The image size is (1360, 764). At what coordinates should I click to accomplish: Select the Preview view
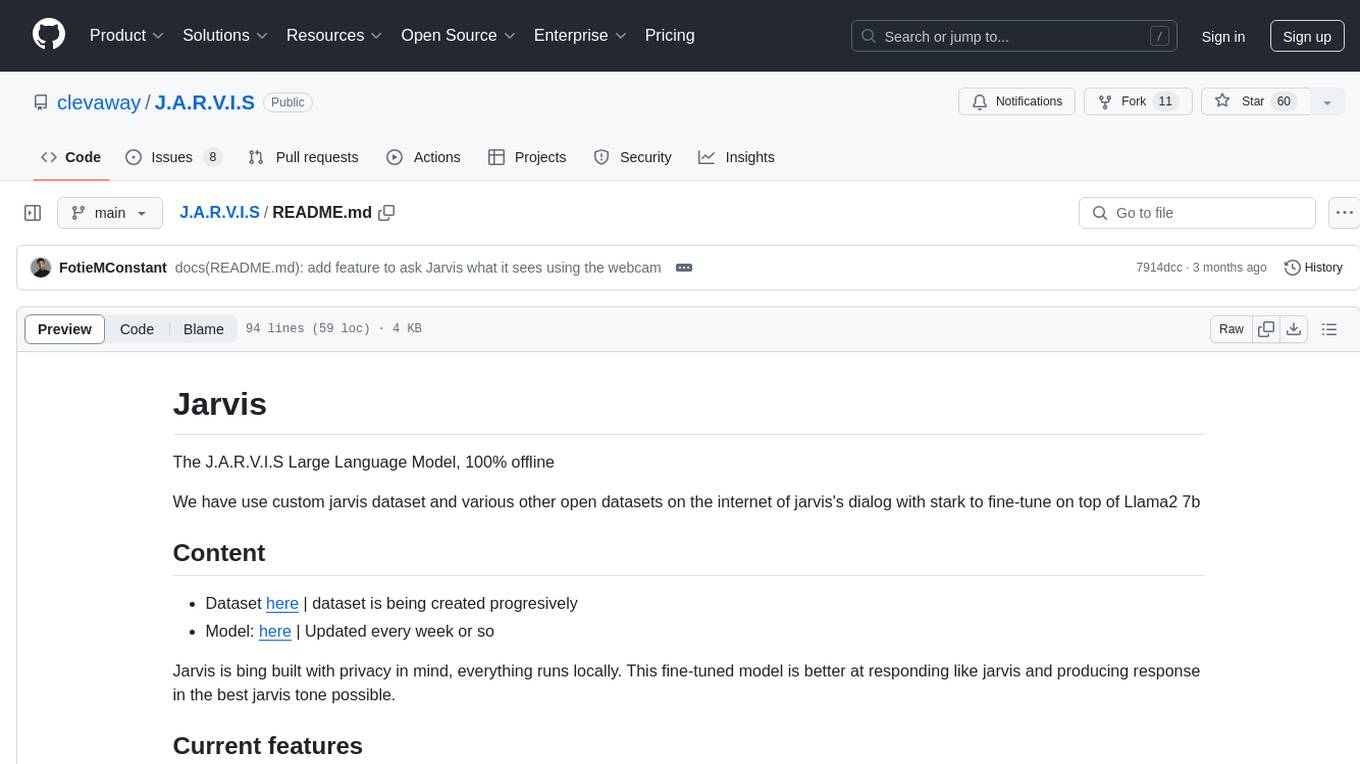point(65,329)
